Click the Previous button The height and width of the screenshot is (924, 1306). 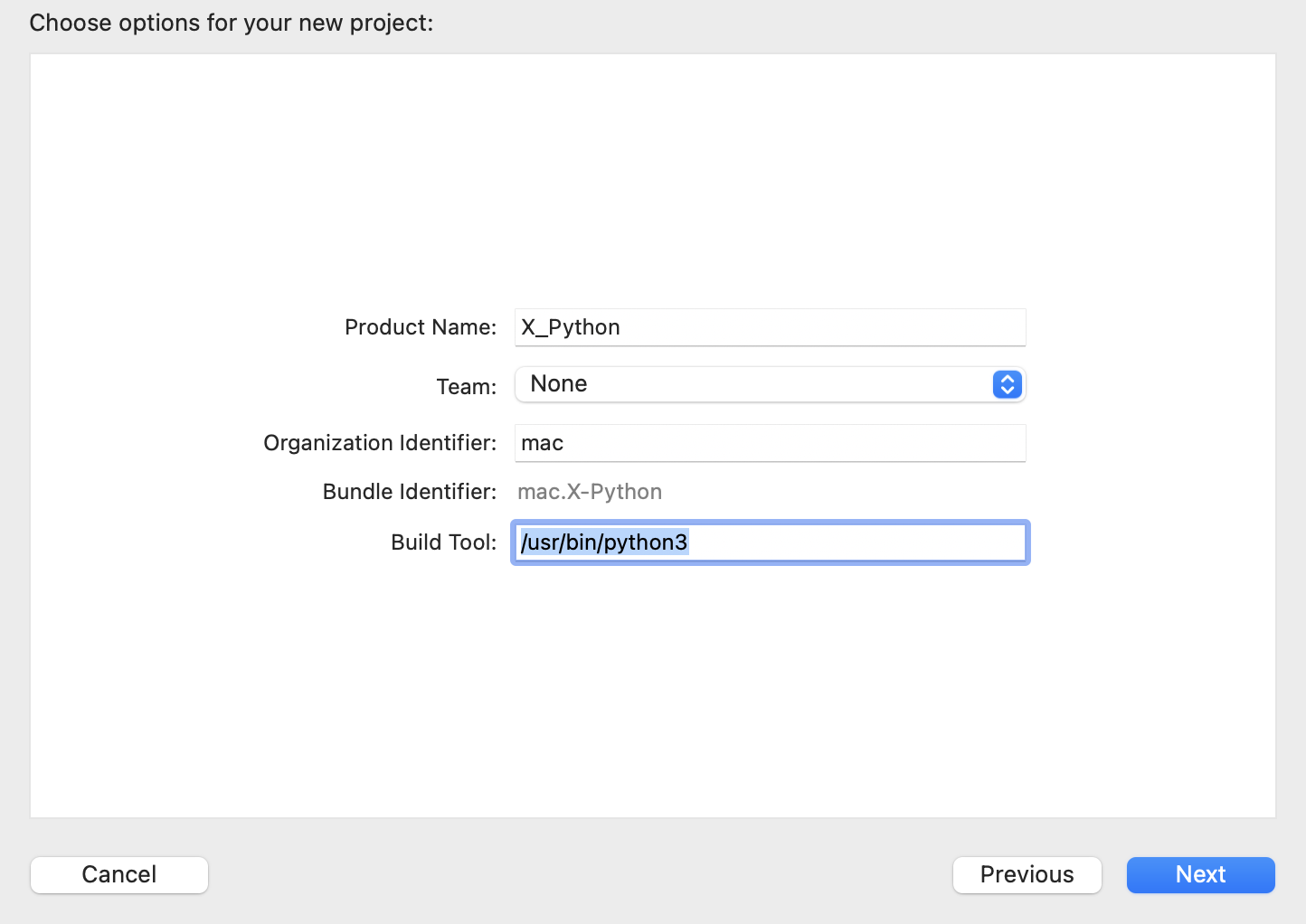1027,874
